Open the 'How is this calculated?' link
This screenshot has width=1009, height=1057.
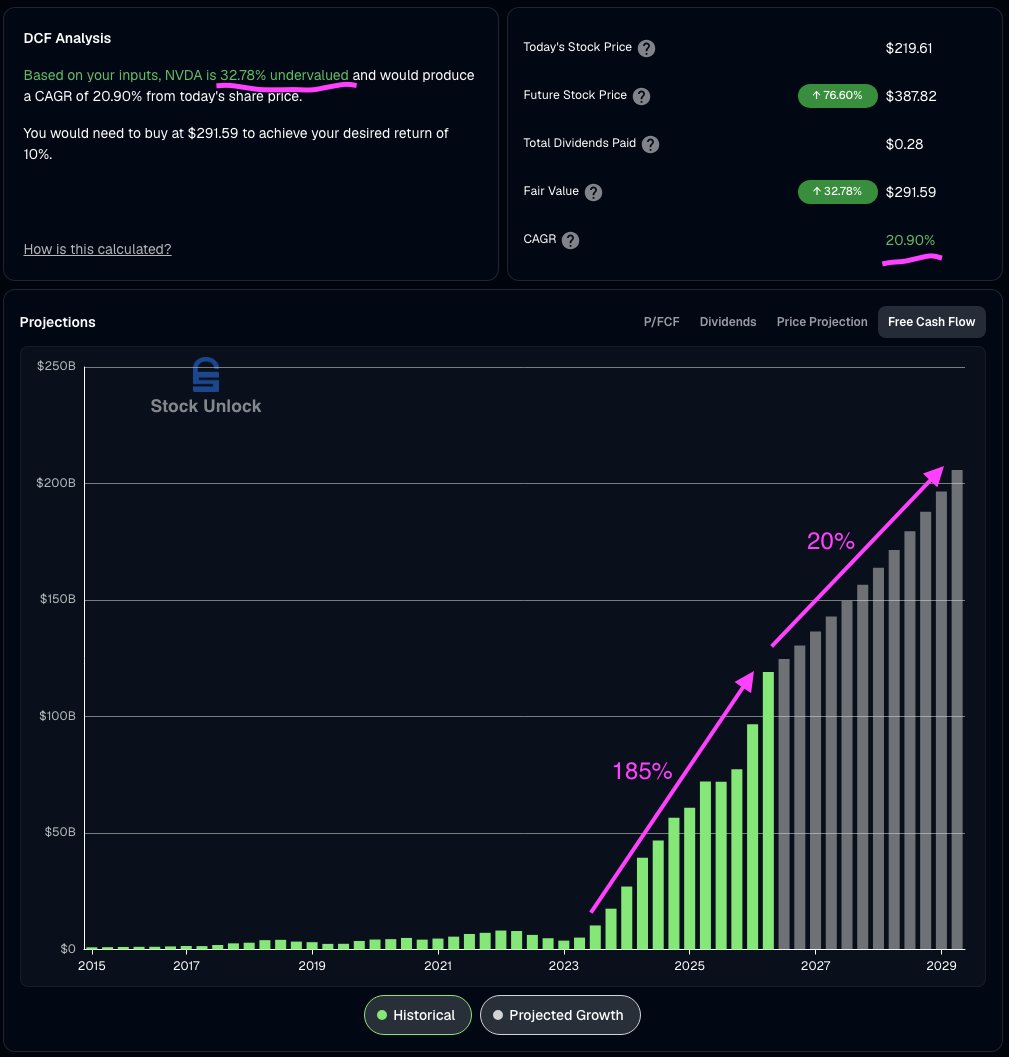pos(98,249)
